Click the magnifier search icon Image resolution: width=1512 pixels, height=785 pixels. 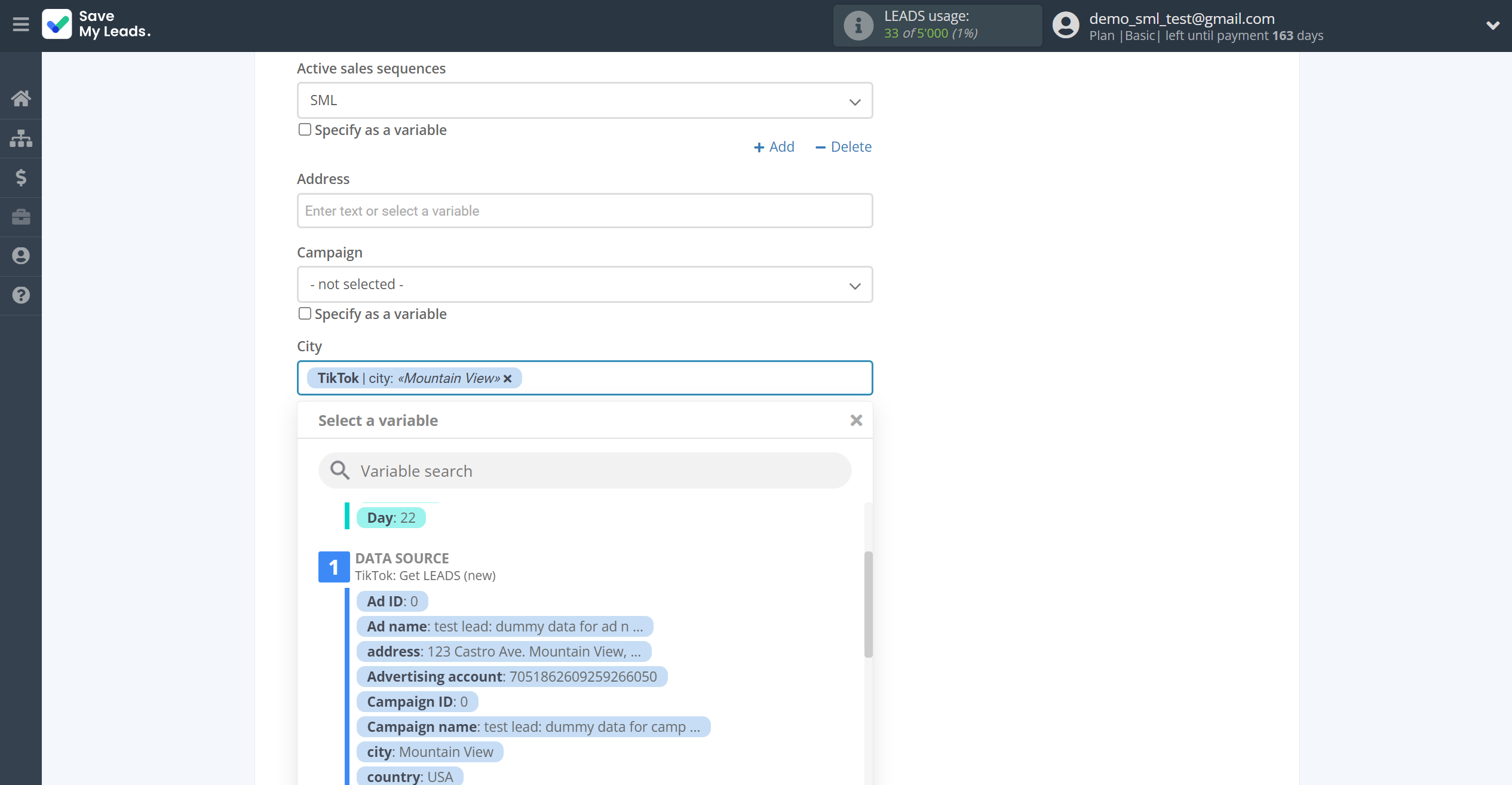pos(340,471)
